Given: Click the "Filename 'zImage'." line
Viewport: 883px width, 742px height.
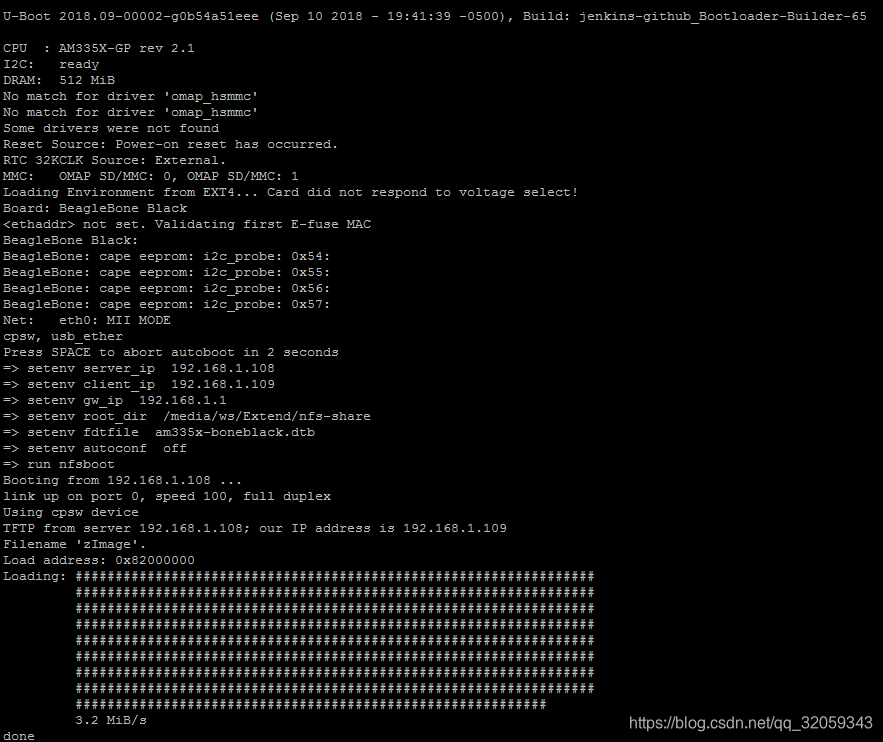Looking at the screenshot, I should pyautogui.click(x=74, y=544).
